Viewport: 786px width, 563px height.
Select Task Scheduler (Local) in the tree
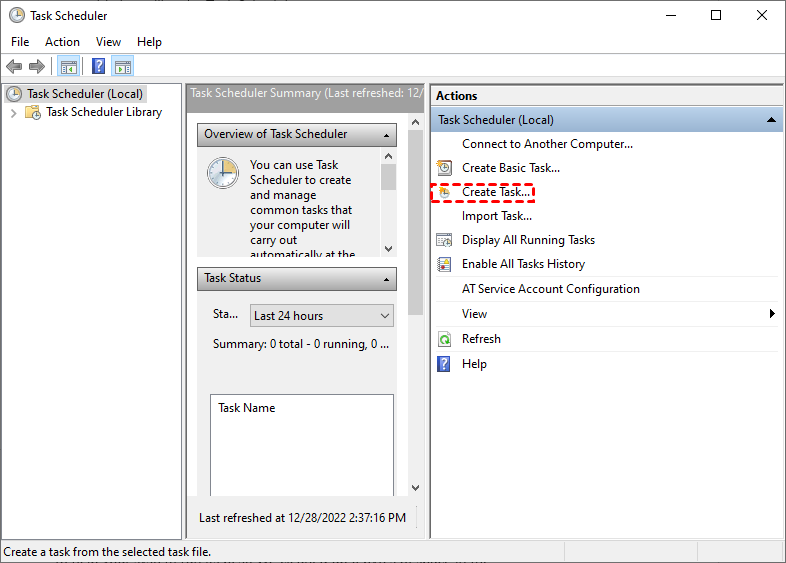85,94
